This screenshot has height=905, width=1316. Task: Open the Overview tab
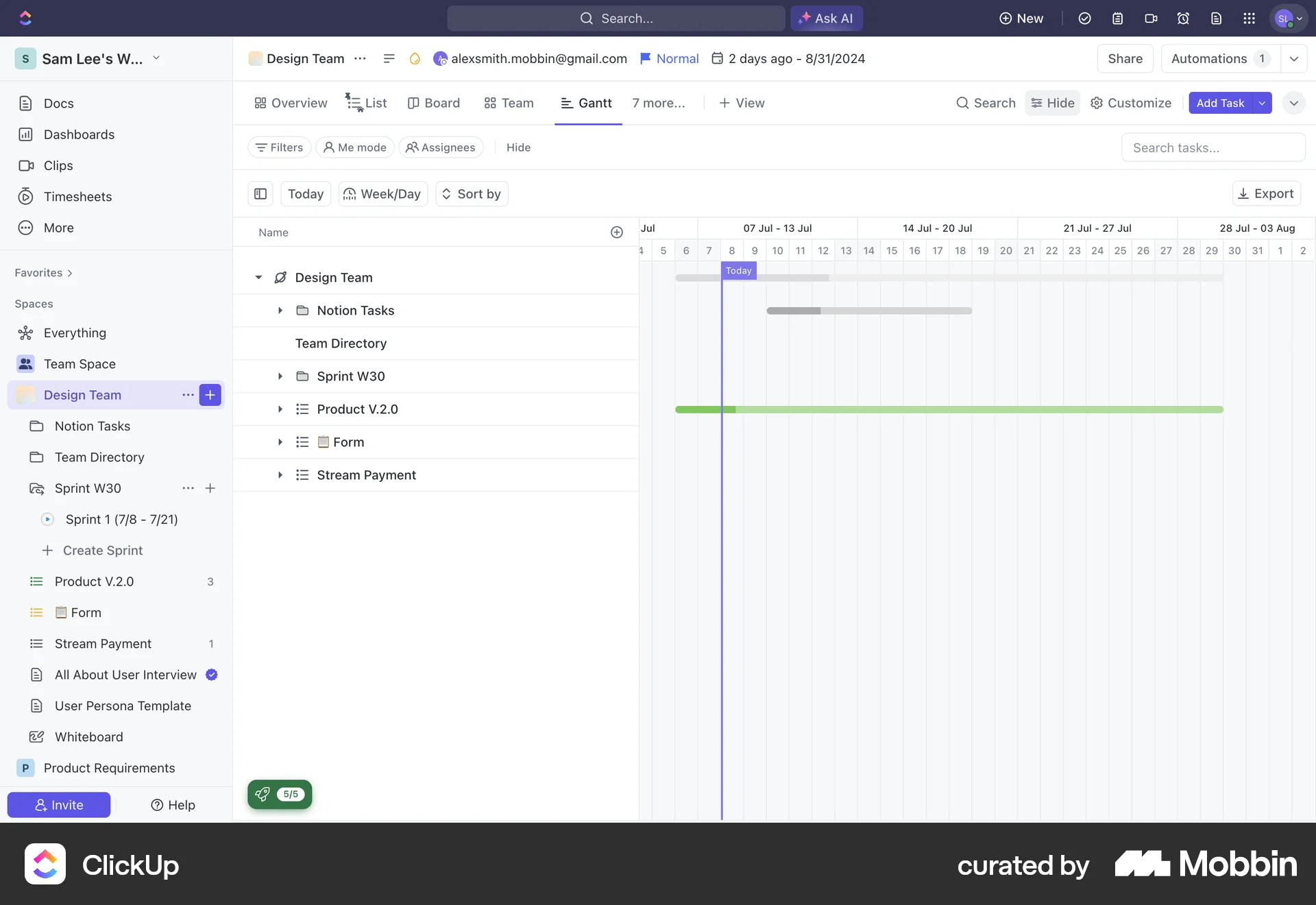(290, 103)
